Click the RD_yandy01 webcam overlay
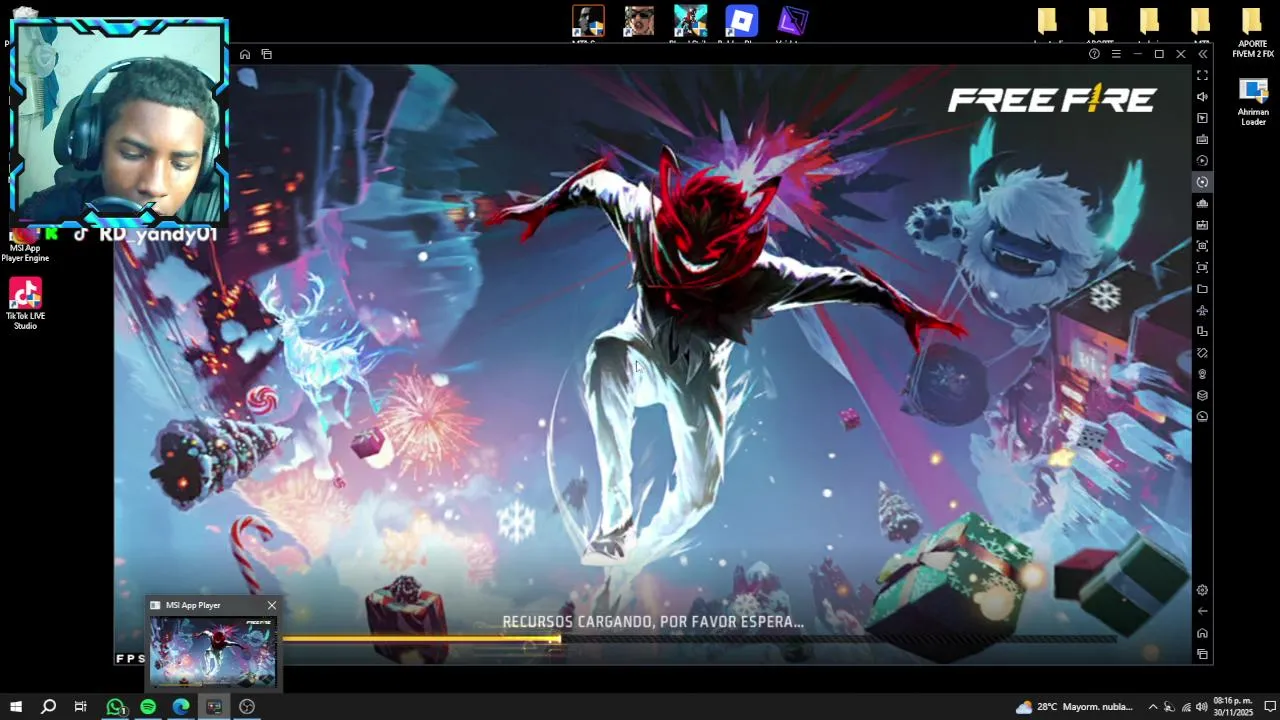Viewport: 1280px width, 720px height. coord(119,123)
